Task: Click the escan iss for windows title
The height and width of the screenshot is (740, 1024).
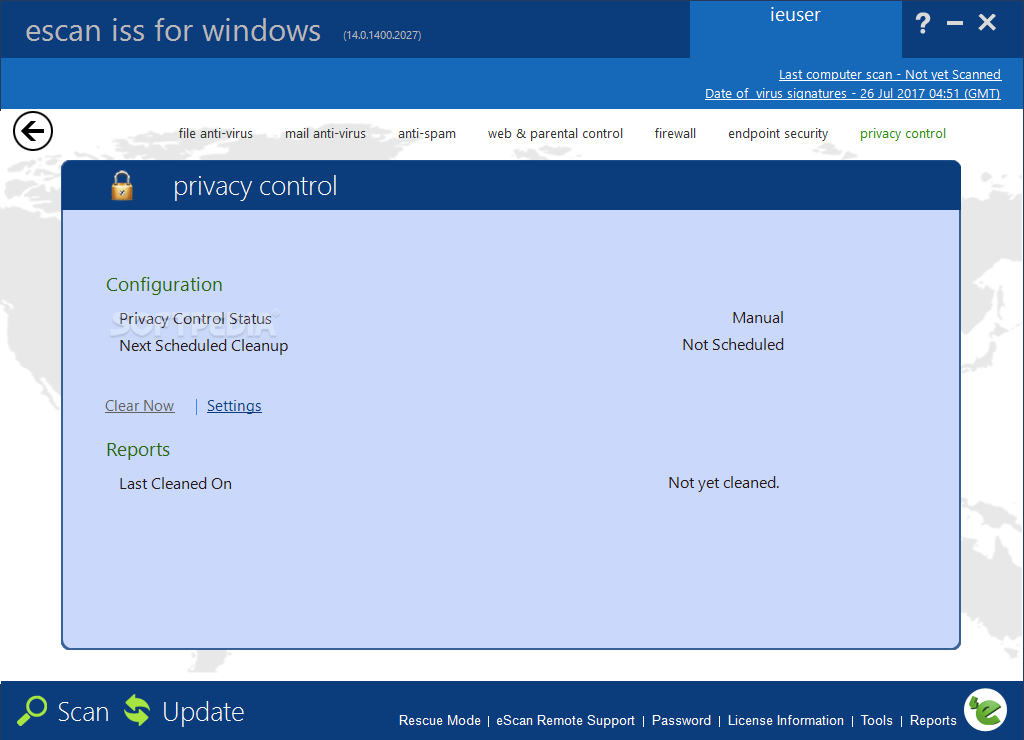Action: 173,31
